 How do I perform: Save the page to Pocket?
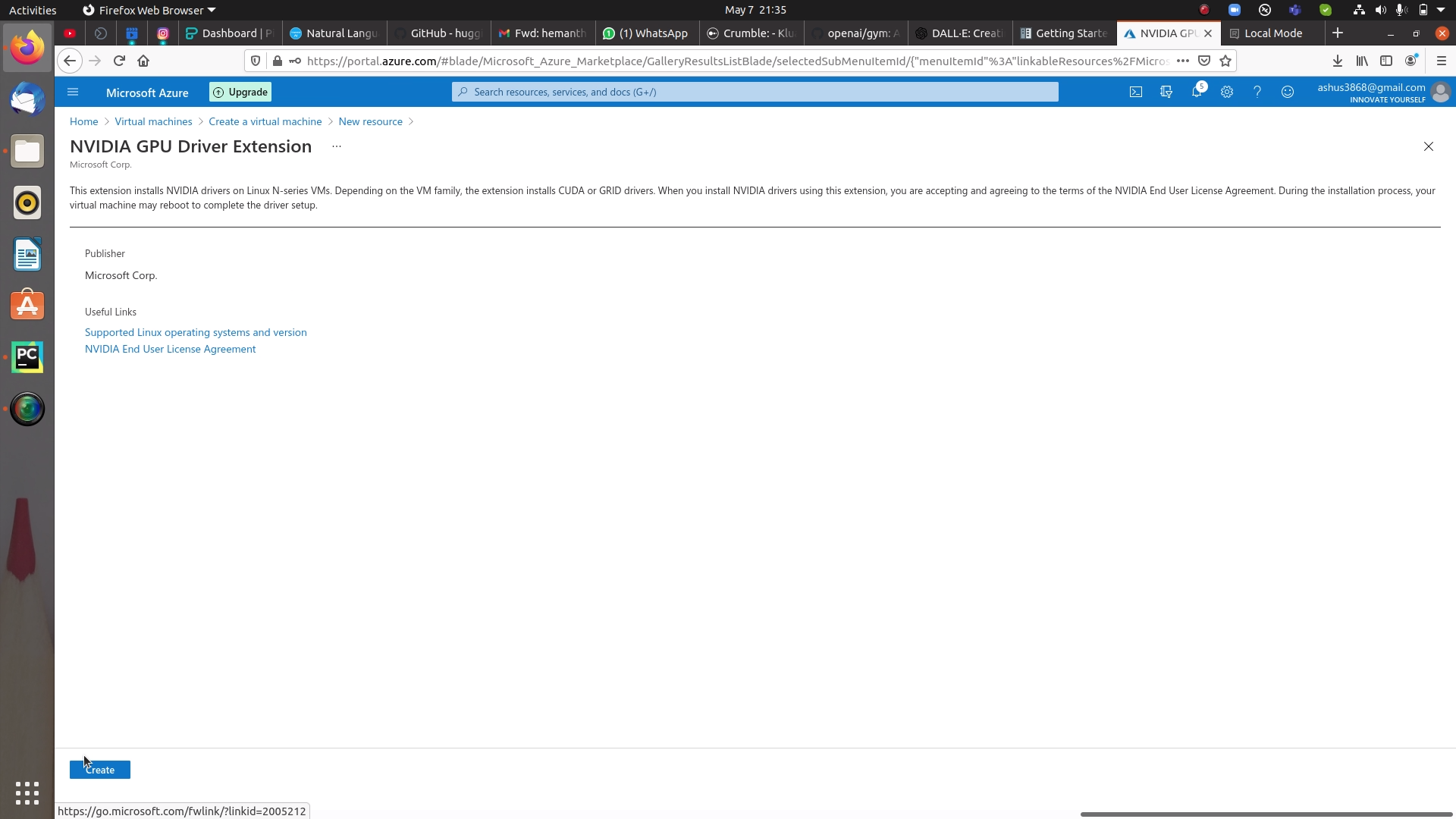[x=1205, y=61]
